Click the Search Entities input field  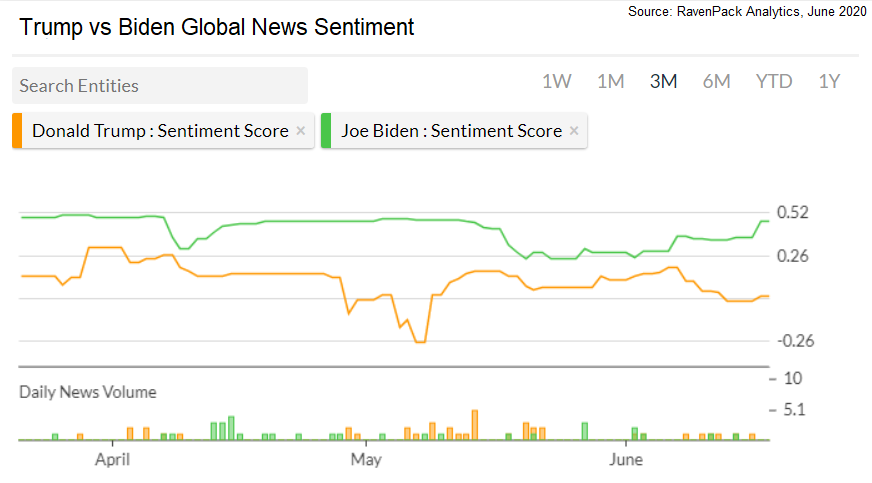[x=160, y=86]
